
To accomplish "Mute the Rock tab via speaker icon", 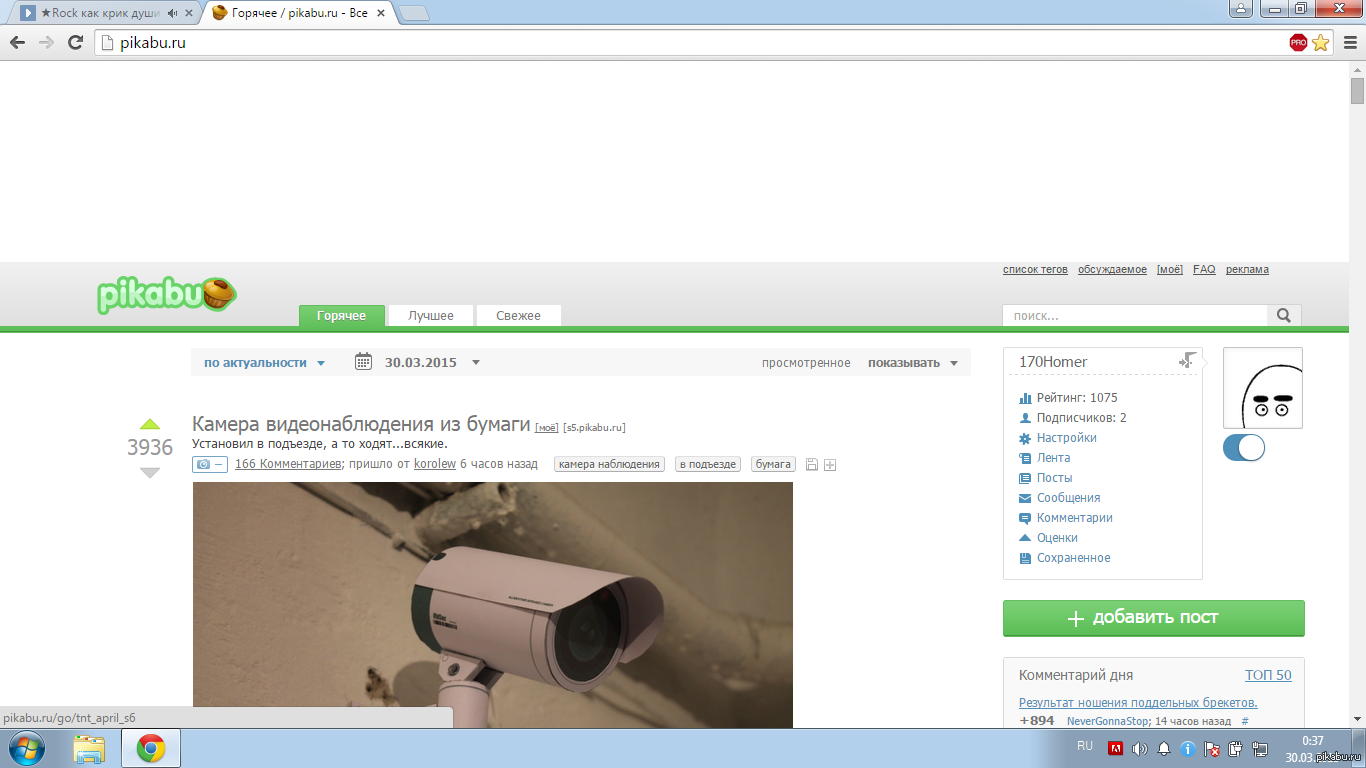I will click(x=173, y=13).
